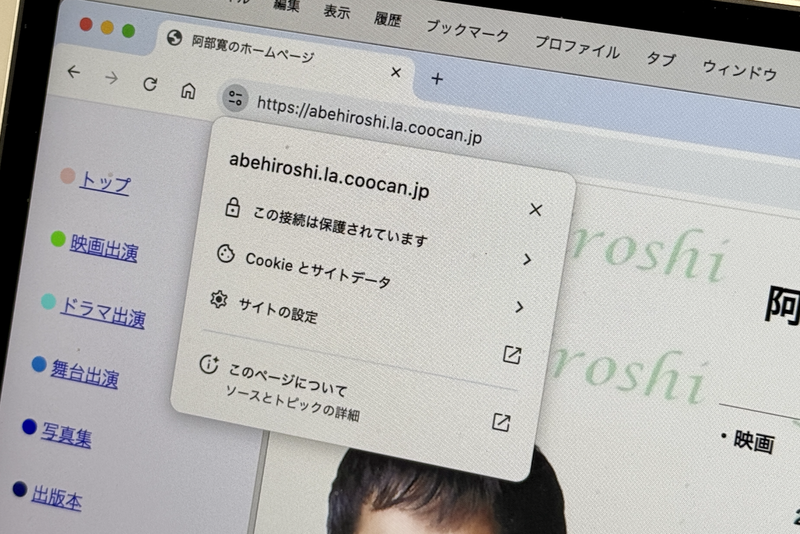The image size is (800, 534).
Task: Follow the 写真集 link
Action: click(x=66, y=435)
